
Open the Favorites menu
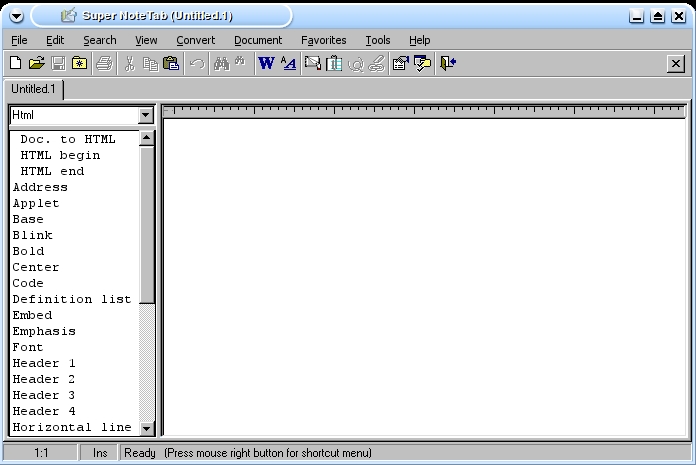tap(324, 40)
